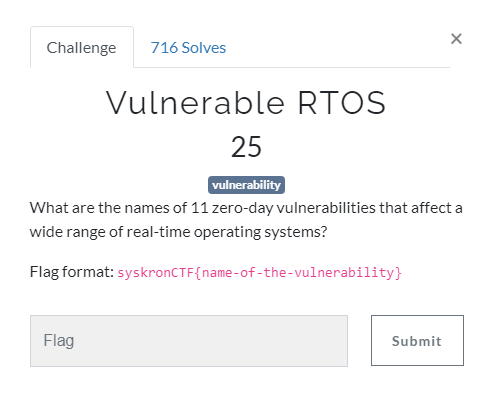The width and height of the screenshot is (495, 407).
Task: Open the 716 Solves tab
Action: 188,48
